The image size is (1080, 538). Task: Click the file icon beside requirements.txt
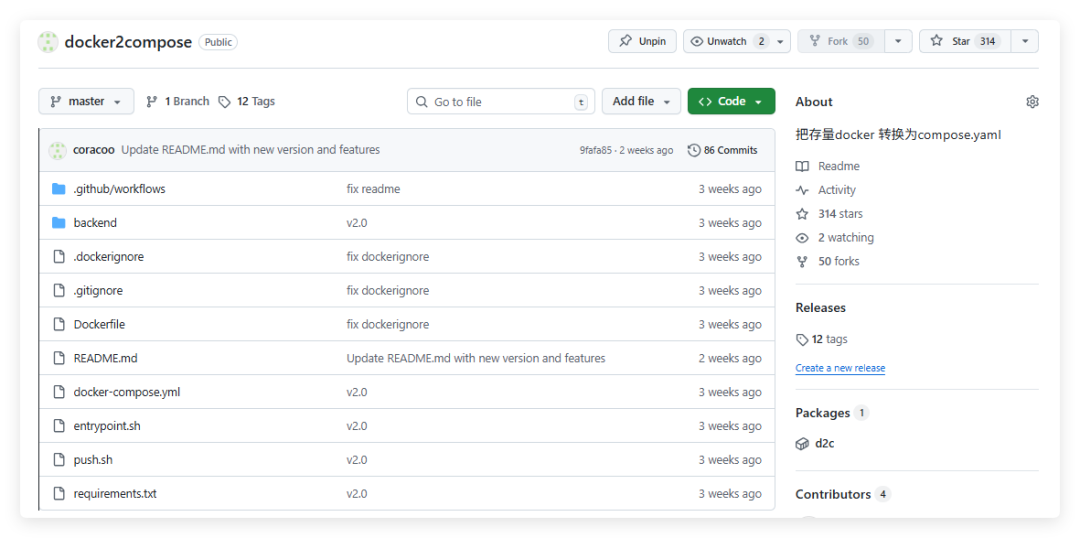point(59,493)
